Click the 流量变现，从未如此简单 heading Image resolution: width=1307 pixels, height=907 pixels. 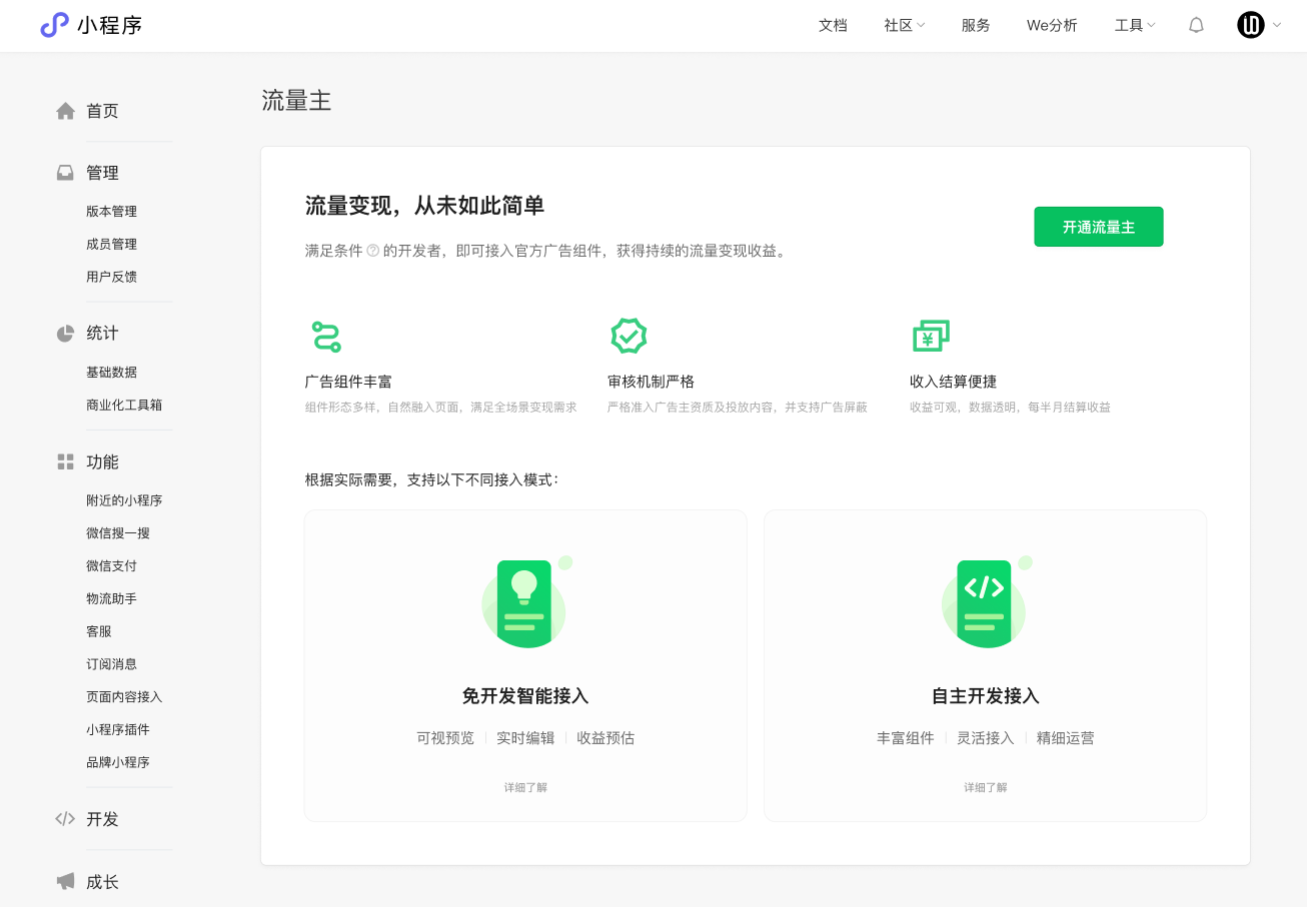pos(425,206)
